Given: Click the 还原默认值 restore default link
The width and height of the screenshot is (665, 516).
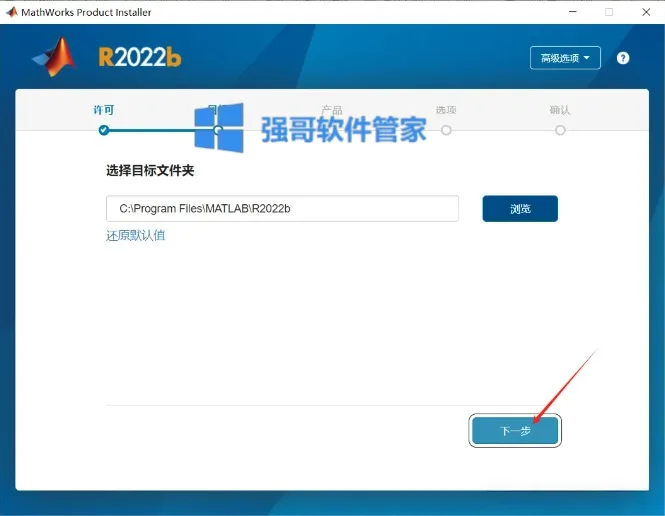Looking at the screenshot, I should click(x=136, y=235).
